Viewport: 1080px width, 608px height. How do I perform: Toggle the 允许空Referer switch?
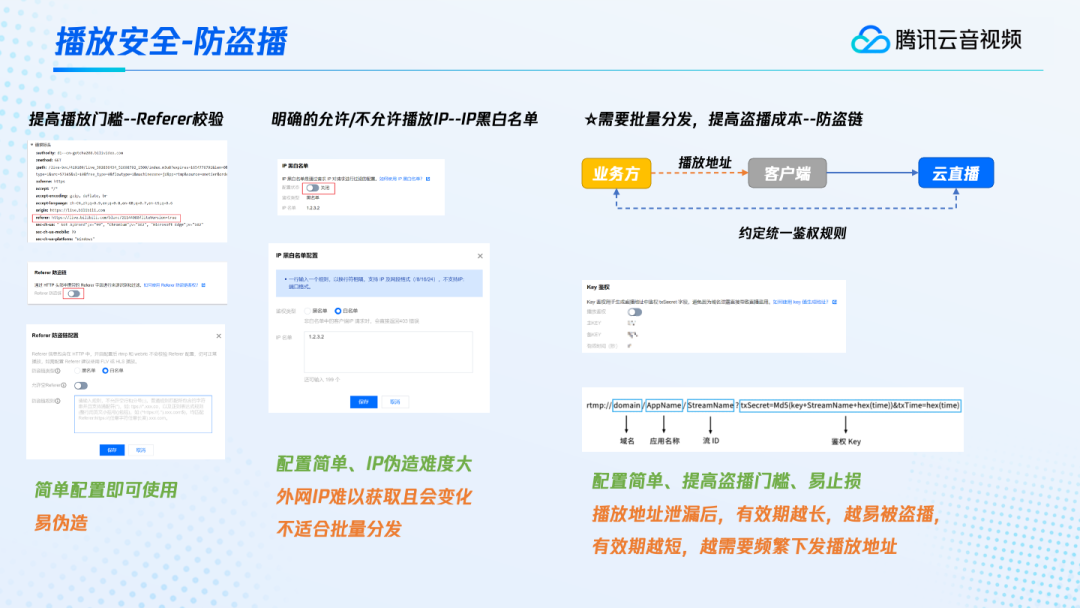pos(80,385)
